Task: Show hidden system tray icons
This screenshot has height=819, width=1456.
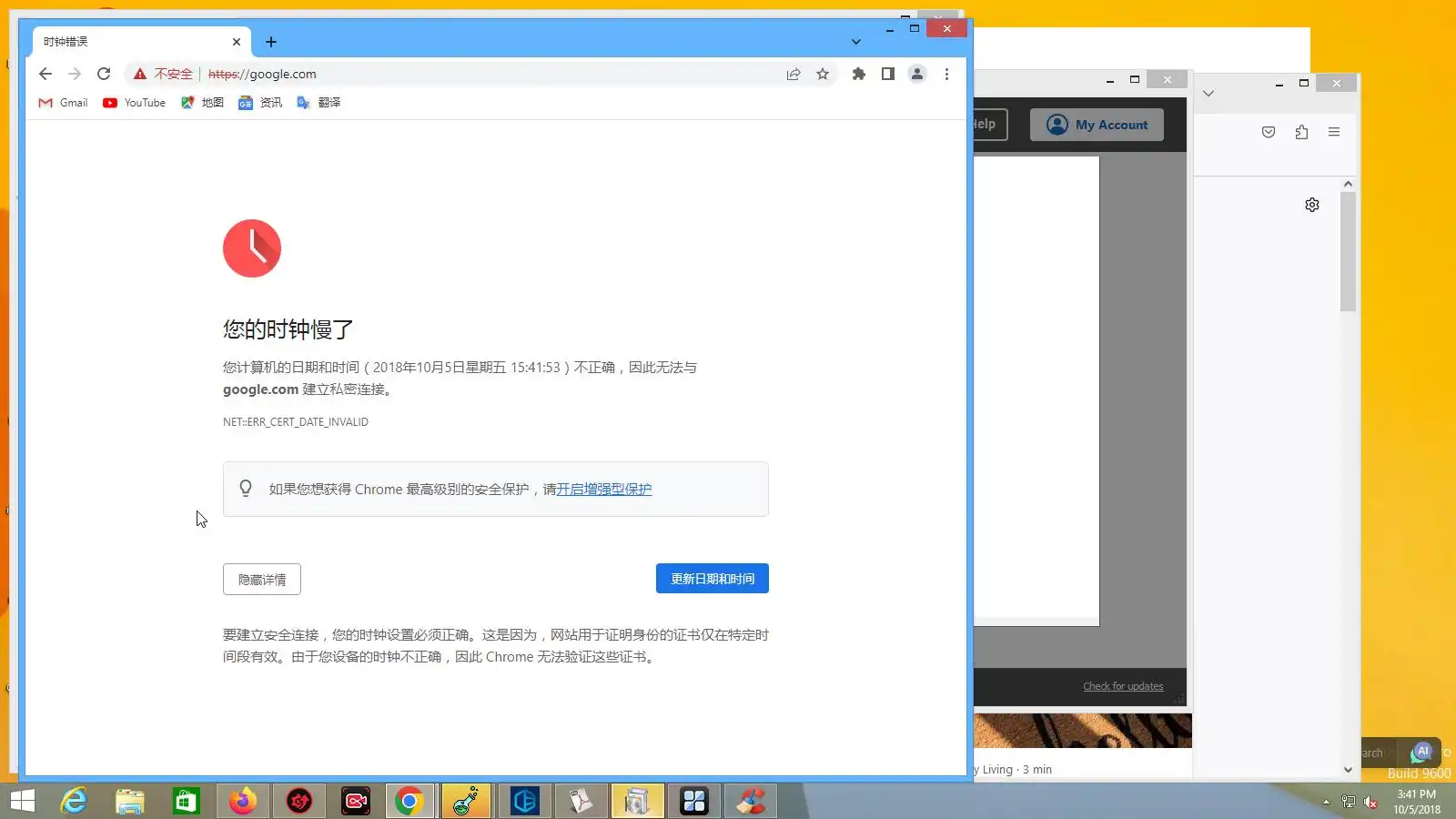Action: (1326, 802)
